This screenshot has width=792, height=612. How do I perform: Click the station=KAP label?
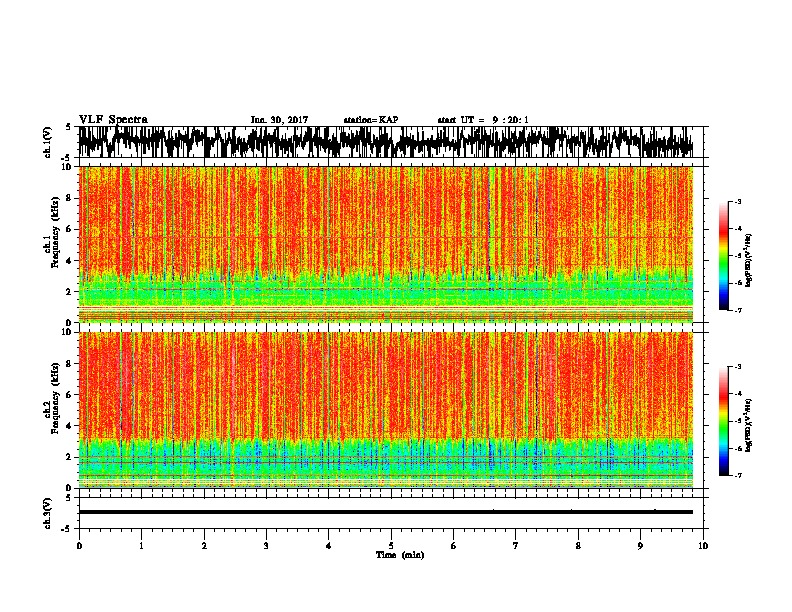click(x=371, y=120)
